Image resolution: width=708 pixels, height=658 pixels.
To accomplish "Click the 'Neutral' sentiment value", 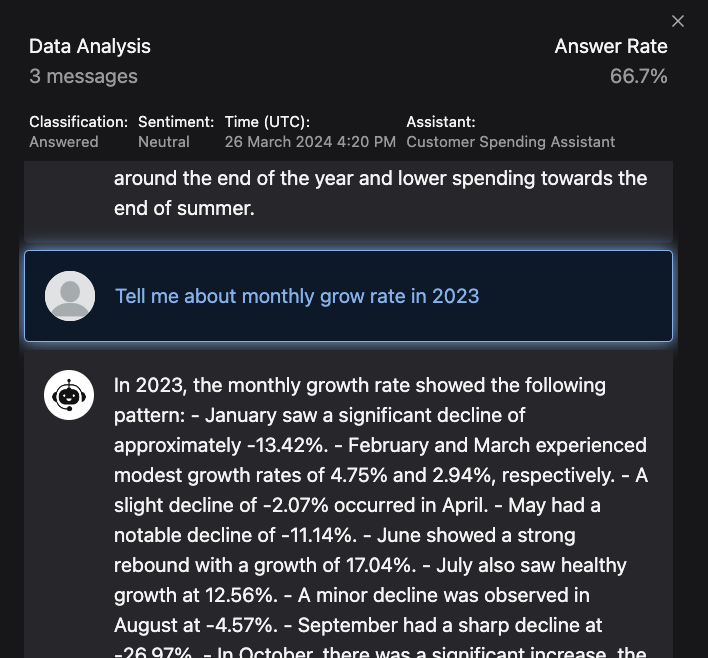I will (164, 142).
